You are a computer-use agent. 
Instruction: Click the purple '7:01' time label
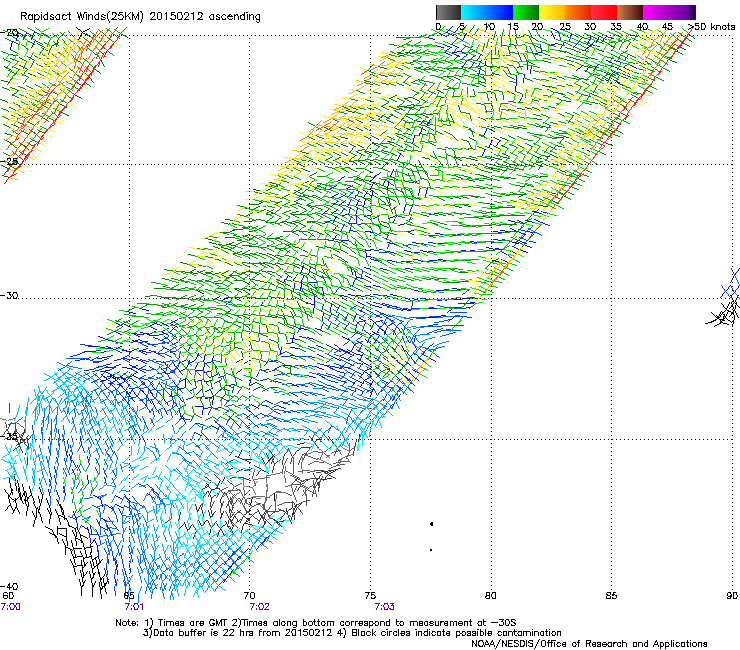[134, 607]
